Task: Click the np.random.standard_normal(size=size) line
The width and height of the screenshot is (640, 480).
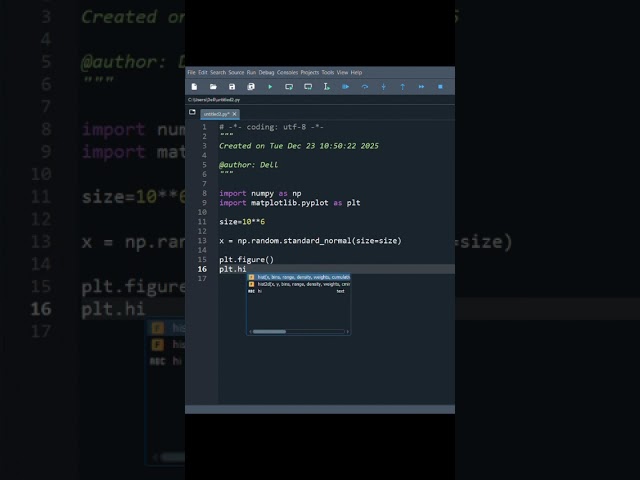Action: 310,240
